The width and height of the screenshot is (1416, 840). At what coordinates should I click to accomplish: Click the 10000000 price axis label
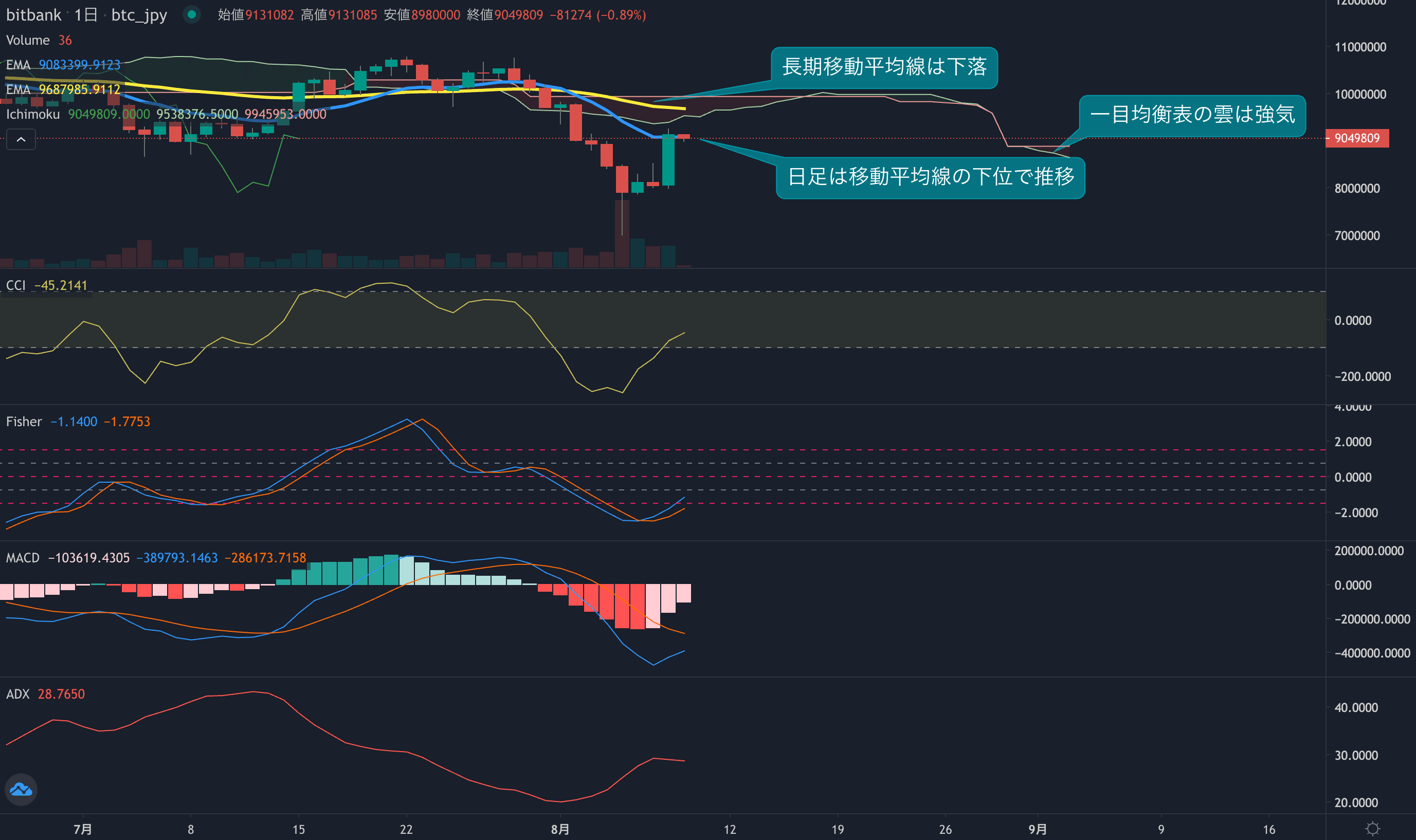pyautogui.click(x=1360, y=95)
